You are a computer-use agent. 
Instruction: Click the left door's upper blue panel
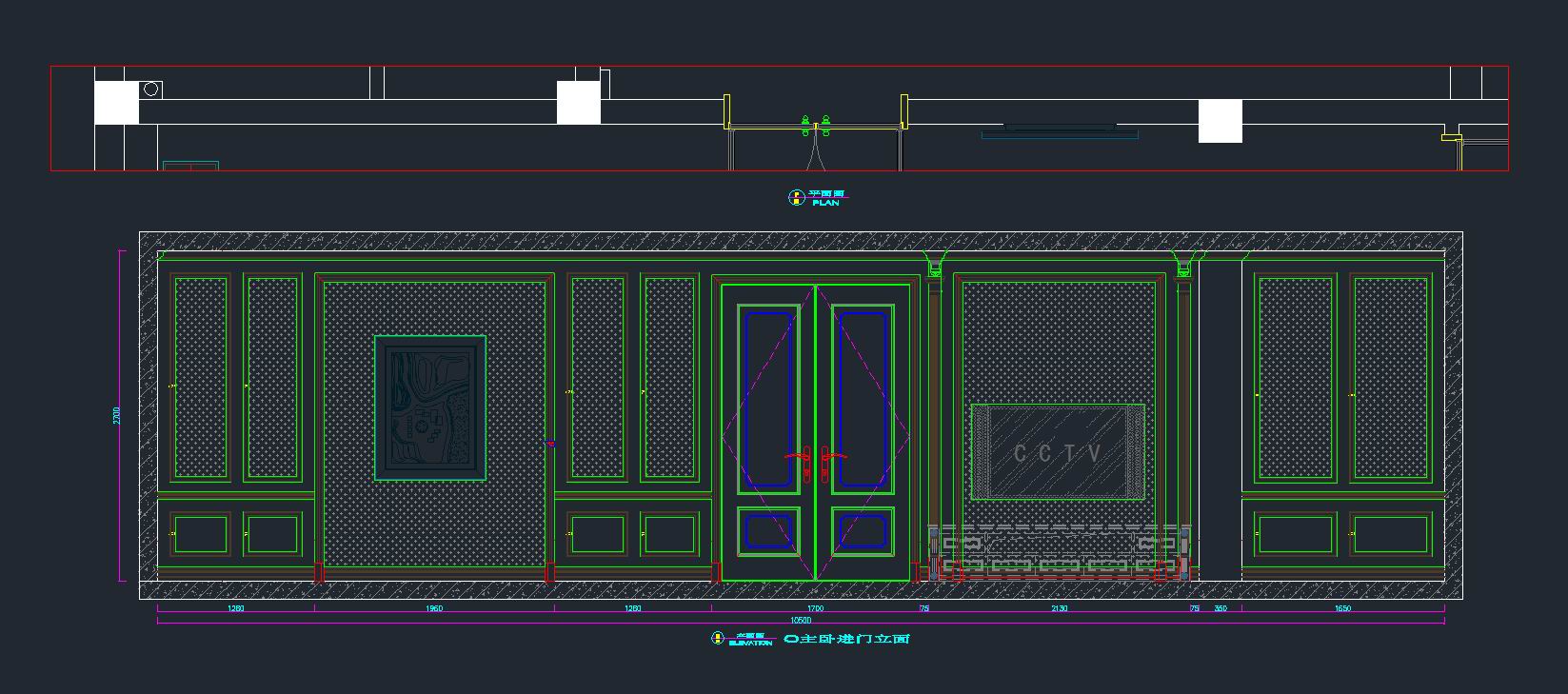point(769,400)
